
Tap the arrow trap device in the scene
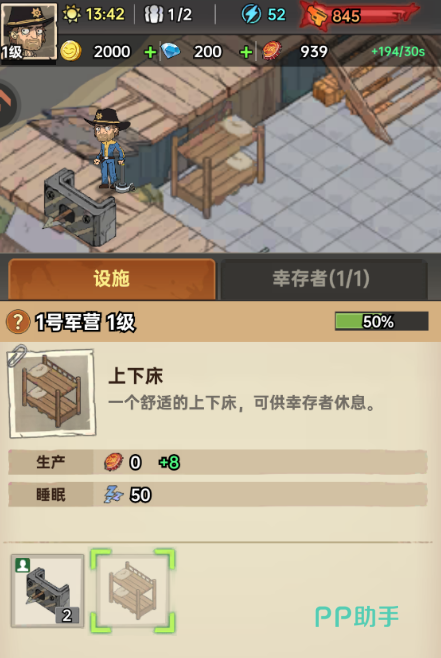pos(79,207)
